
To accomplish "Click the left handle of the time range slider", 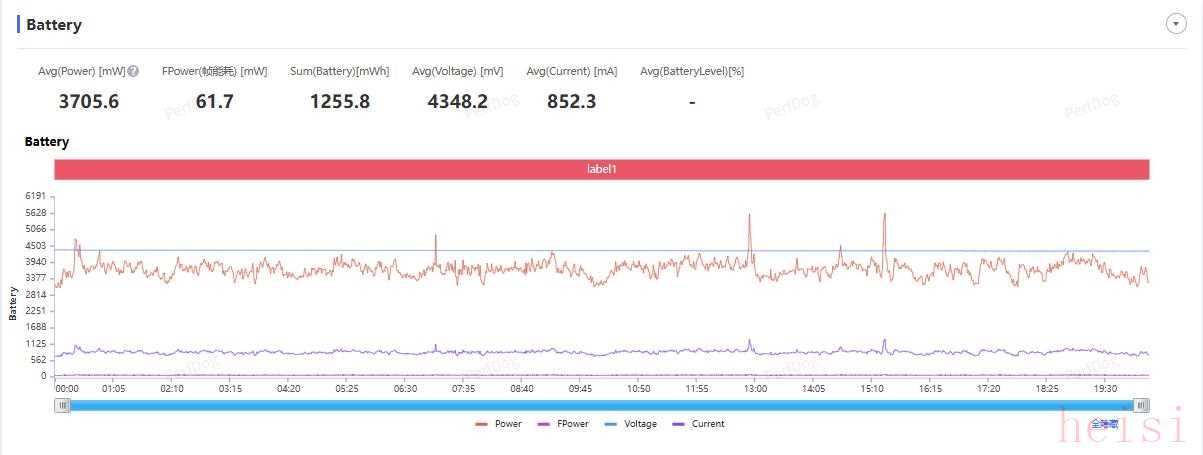I will click(63, 405).
